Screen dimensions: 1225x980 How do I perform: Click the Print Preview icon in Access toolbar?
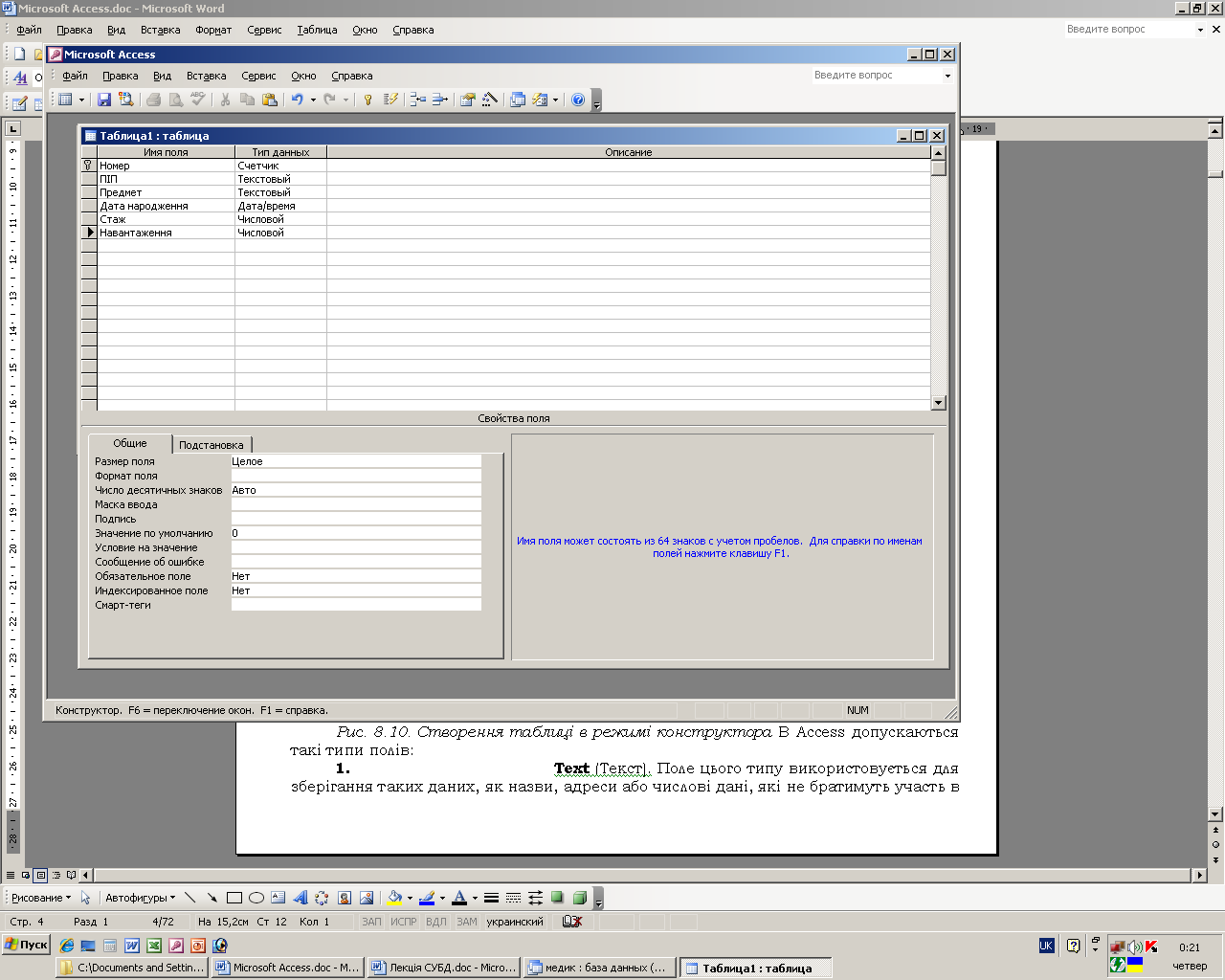tap(176, 100)
